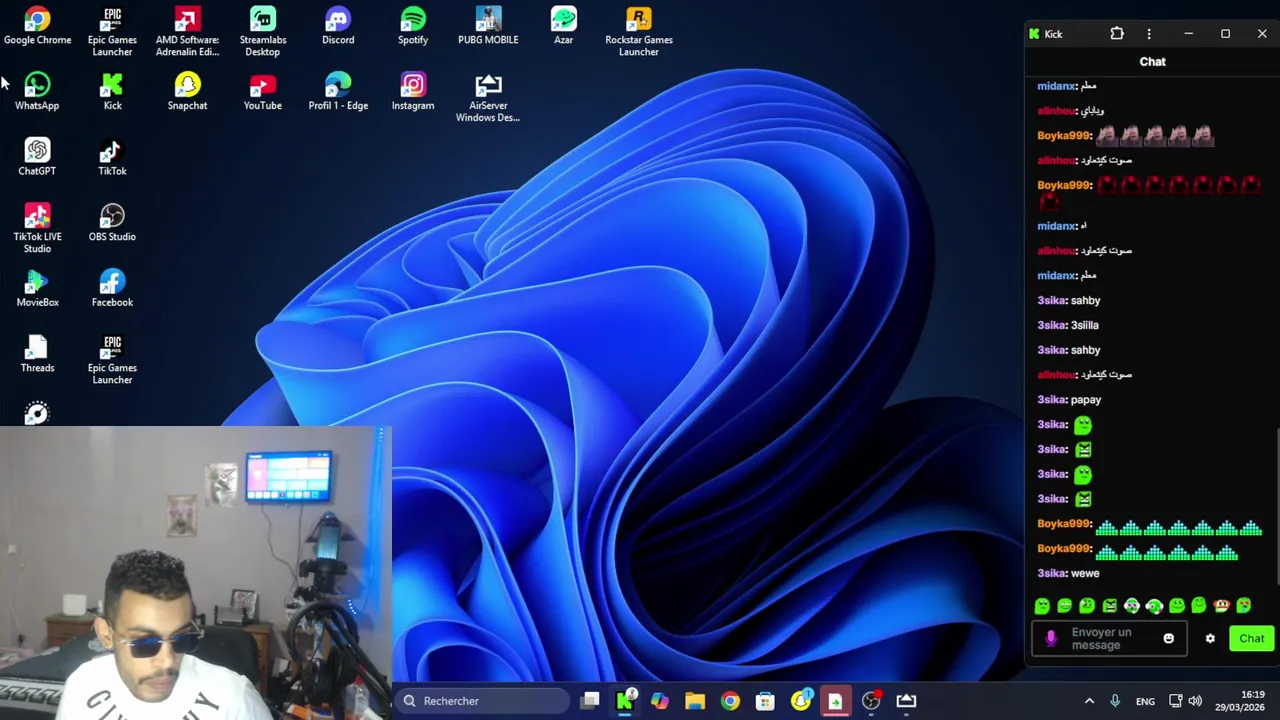Click the webcam overlay thumbnail
The width and height of the screenshot is (1280, 720).
(x=196, y=573)
